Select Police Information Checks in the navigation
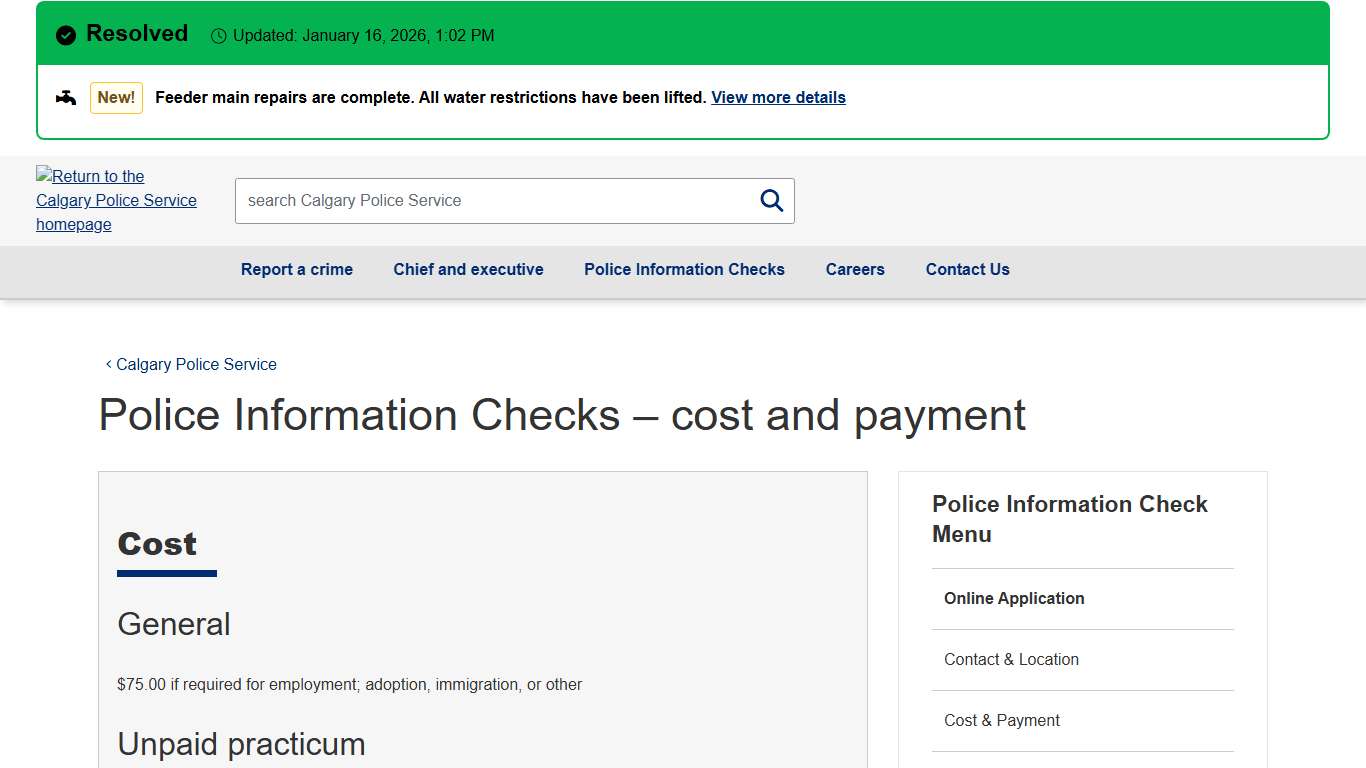This screenshot has width=1366, height=768. pos(684,269)
